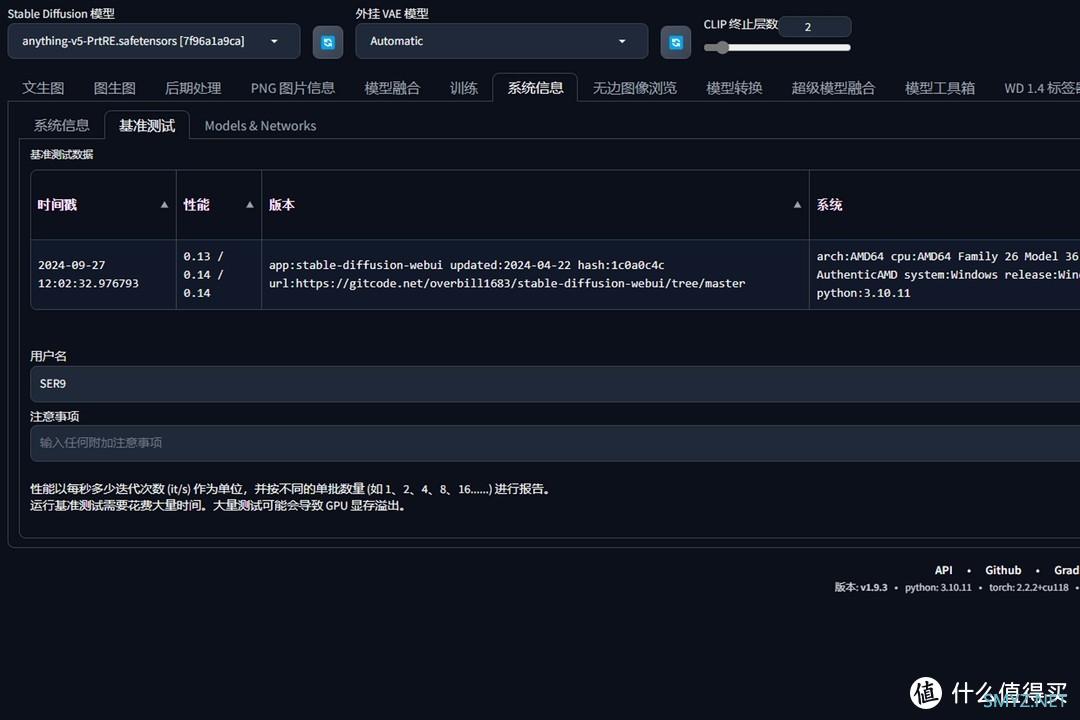Screen dimensions: 1080x720
Task: Refresh the Stable Diffusion model list
Action: pos(328,42)
